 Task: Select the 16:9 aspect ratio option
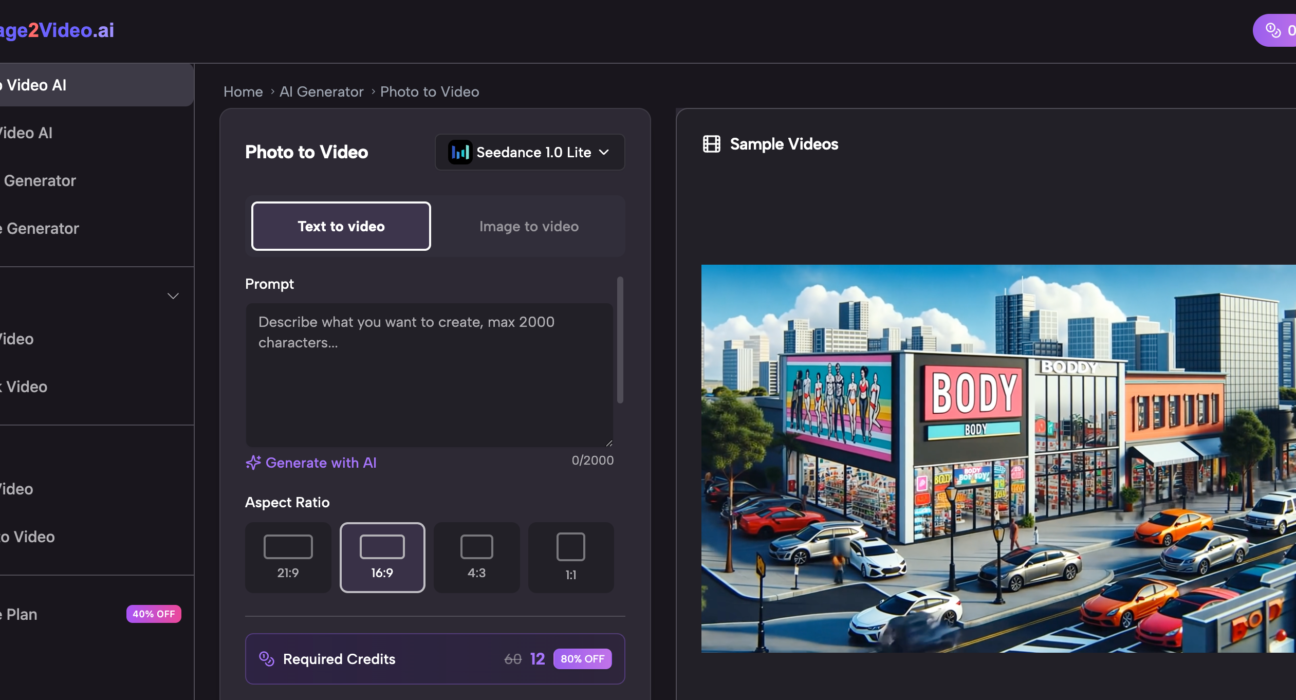pos(382,557)
